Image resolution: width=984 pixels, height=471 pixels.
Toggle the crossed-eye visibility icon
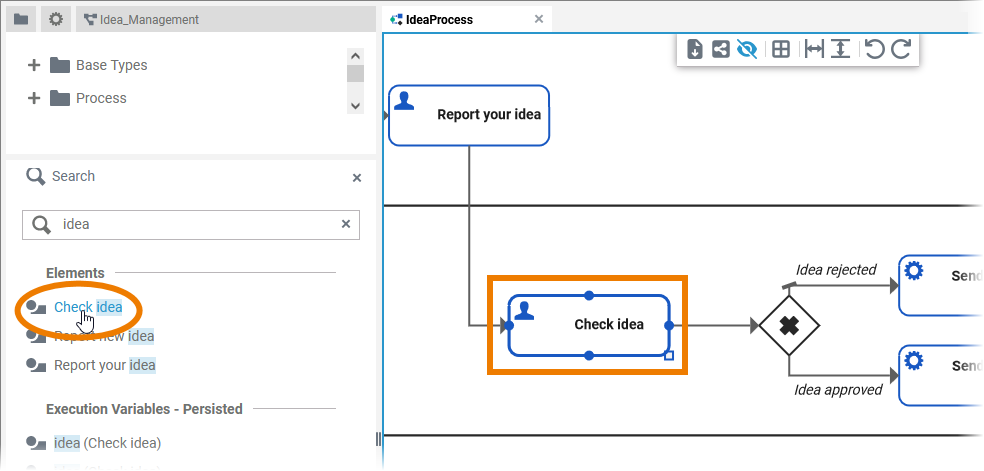747,49
